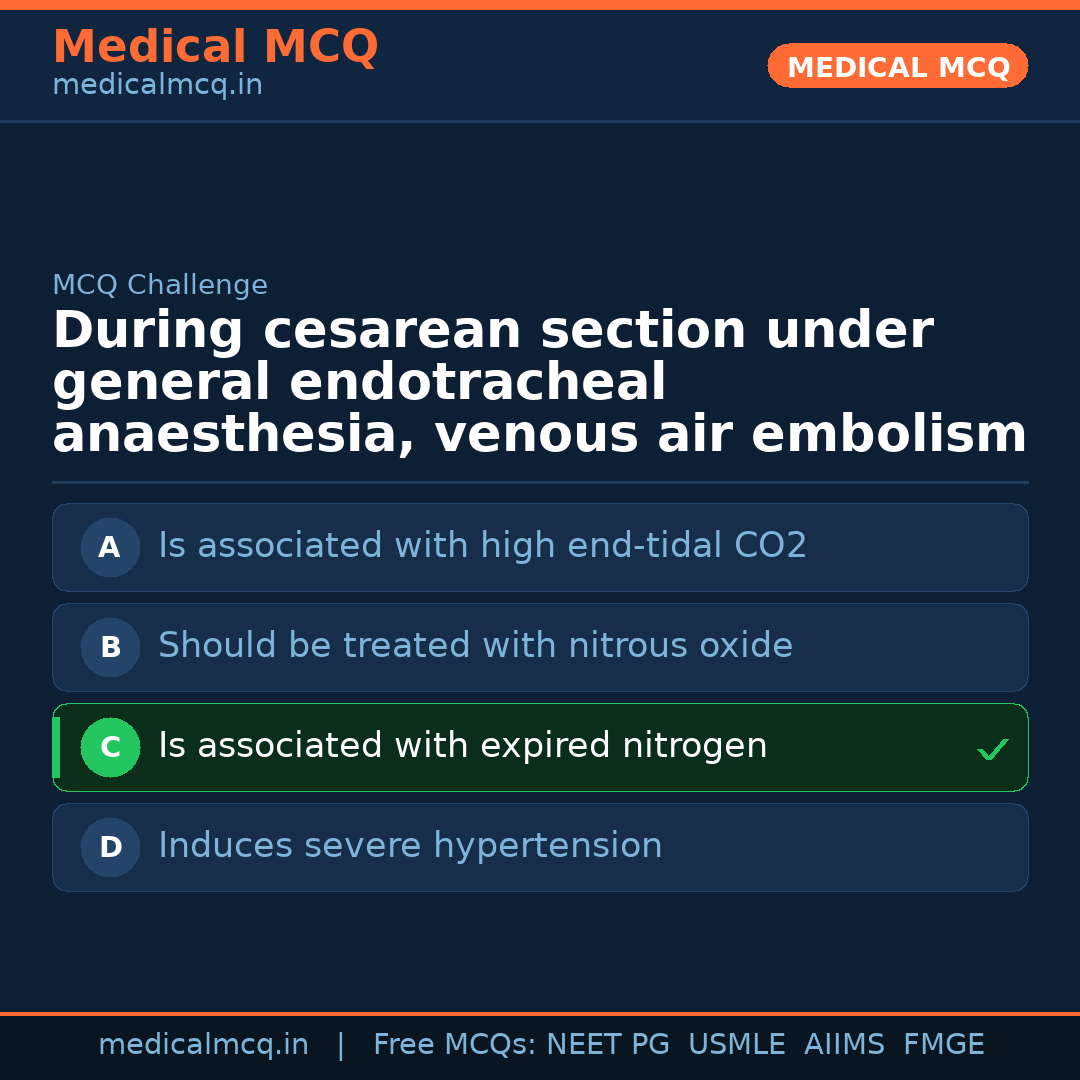Select FMGE in the footer
1080x1080 pixels.
943,1045
